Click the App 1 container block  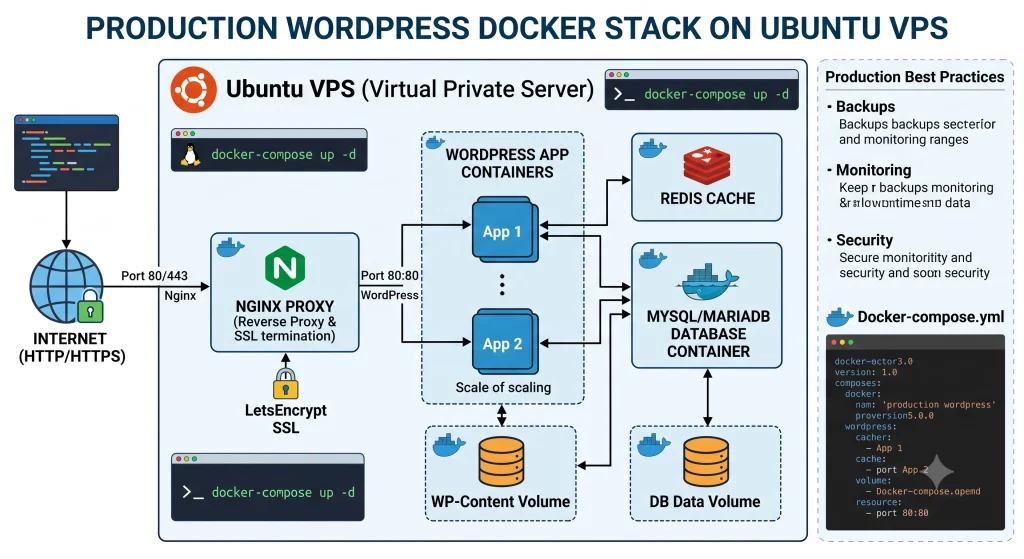click(x=504, y=230)
